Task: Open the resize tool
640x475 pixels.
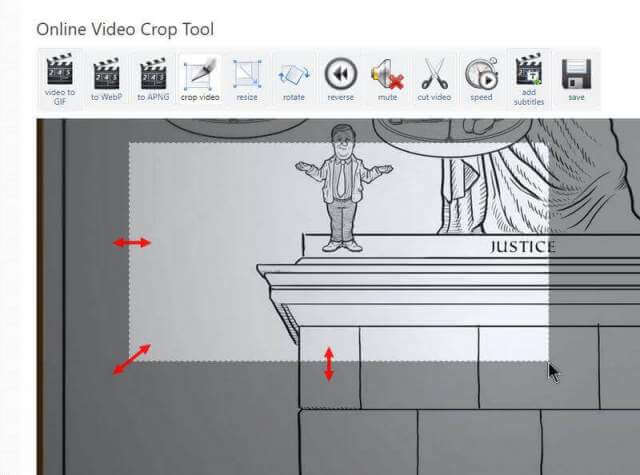Action: tap(247, 79)
